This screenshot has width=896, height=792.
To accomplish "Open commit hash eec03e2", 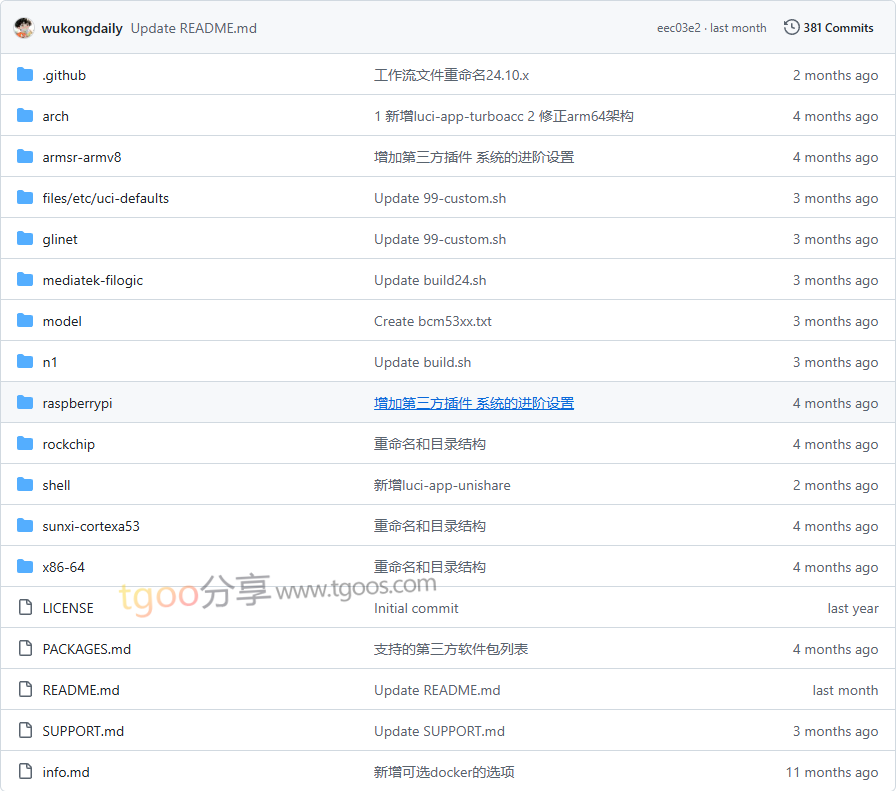I will coord(680,28).
